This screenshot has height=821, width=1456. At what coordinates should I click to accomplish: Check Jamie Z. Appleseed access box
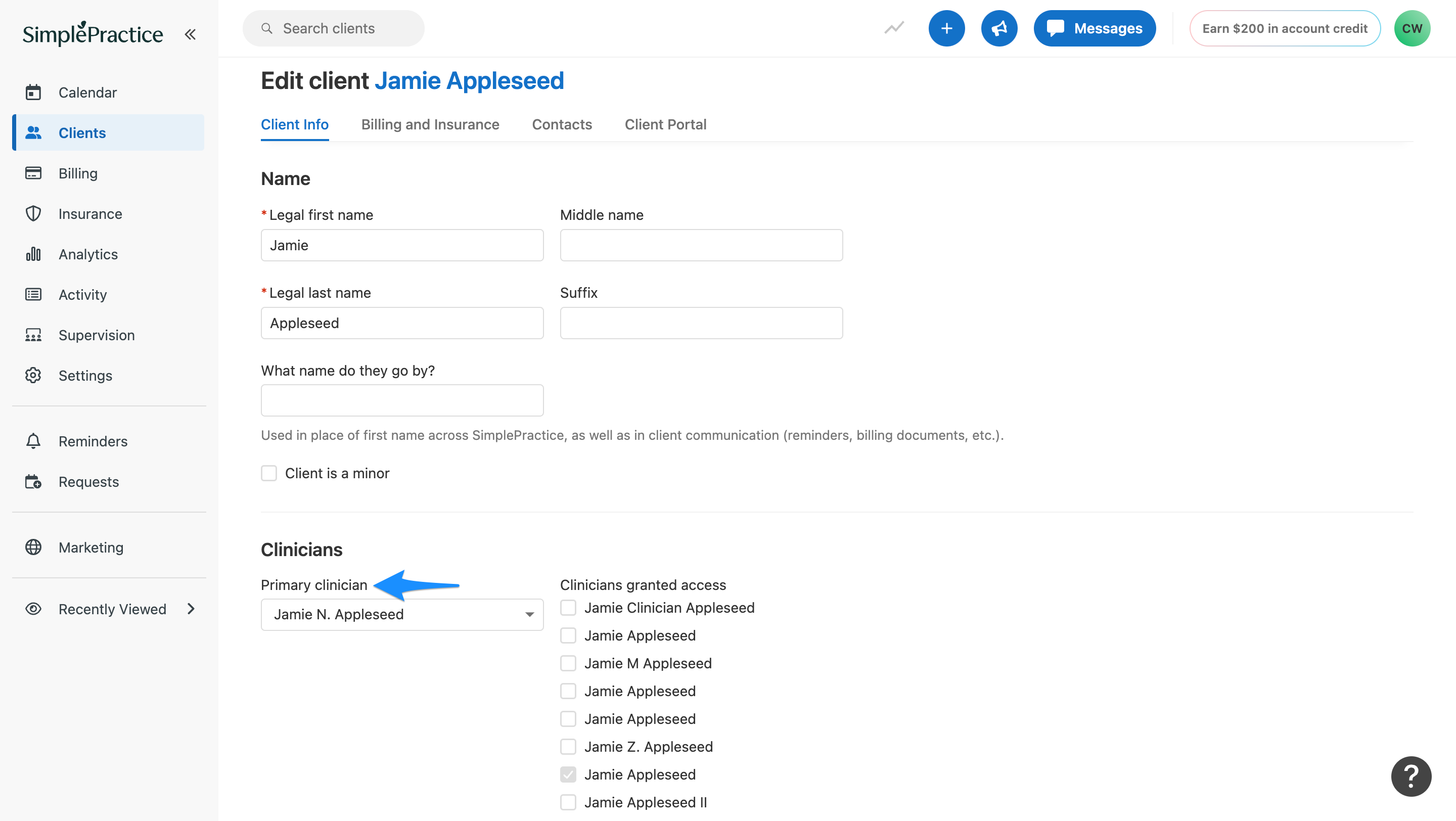pos(568,746)
